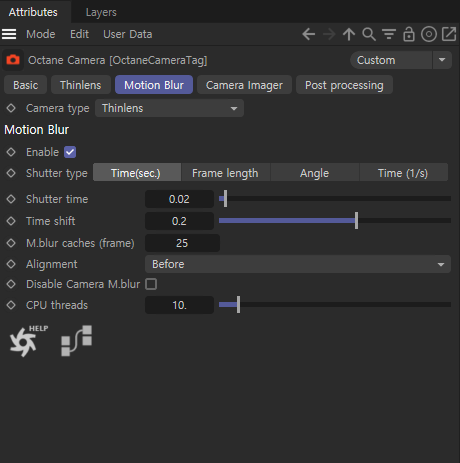Click the Time shift value field

179,221
